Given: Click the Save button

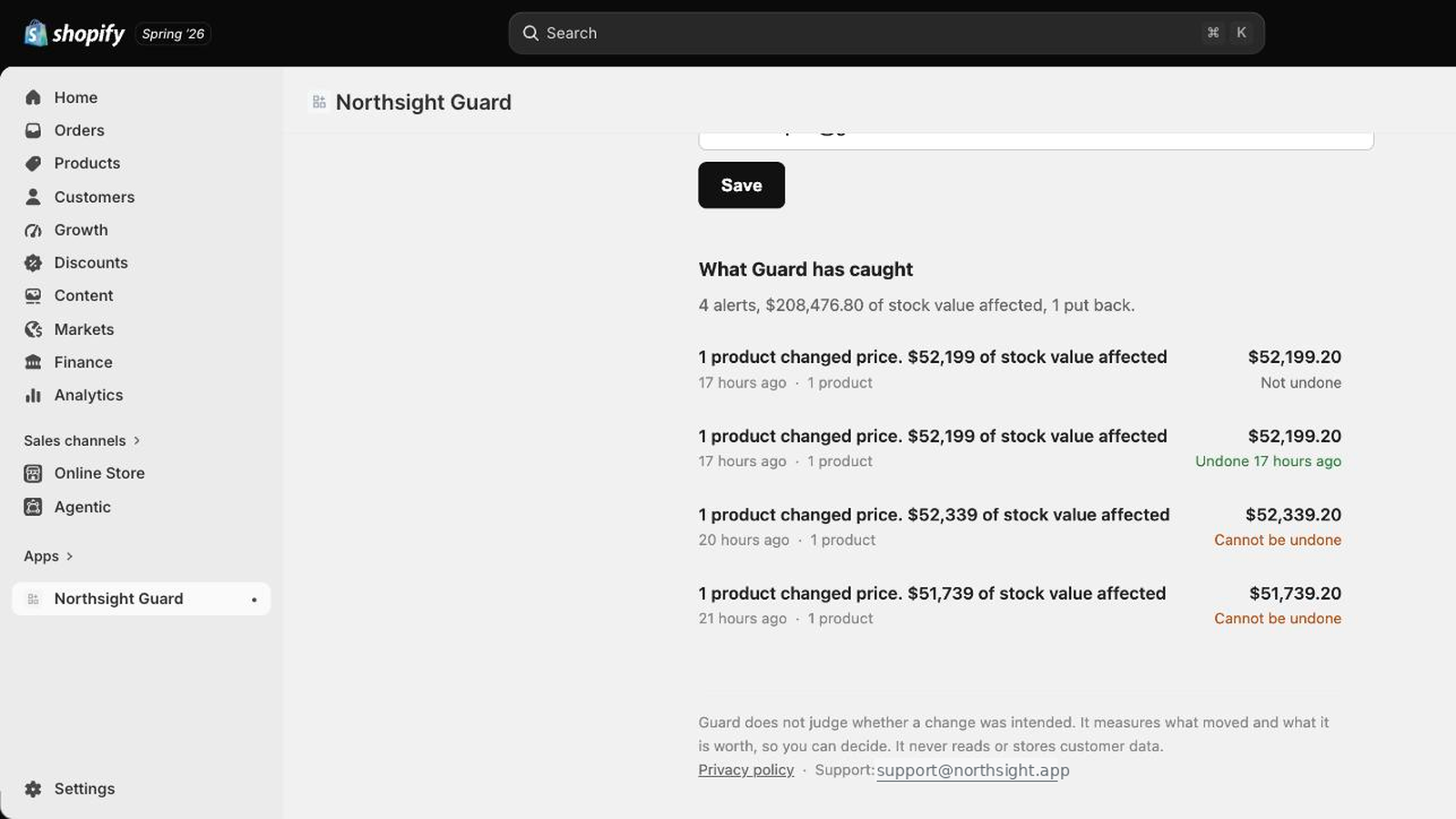Looking at the screenshot, I should pos(742,186).
